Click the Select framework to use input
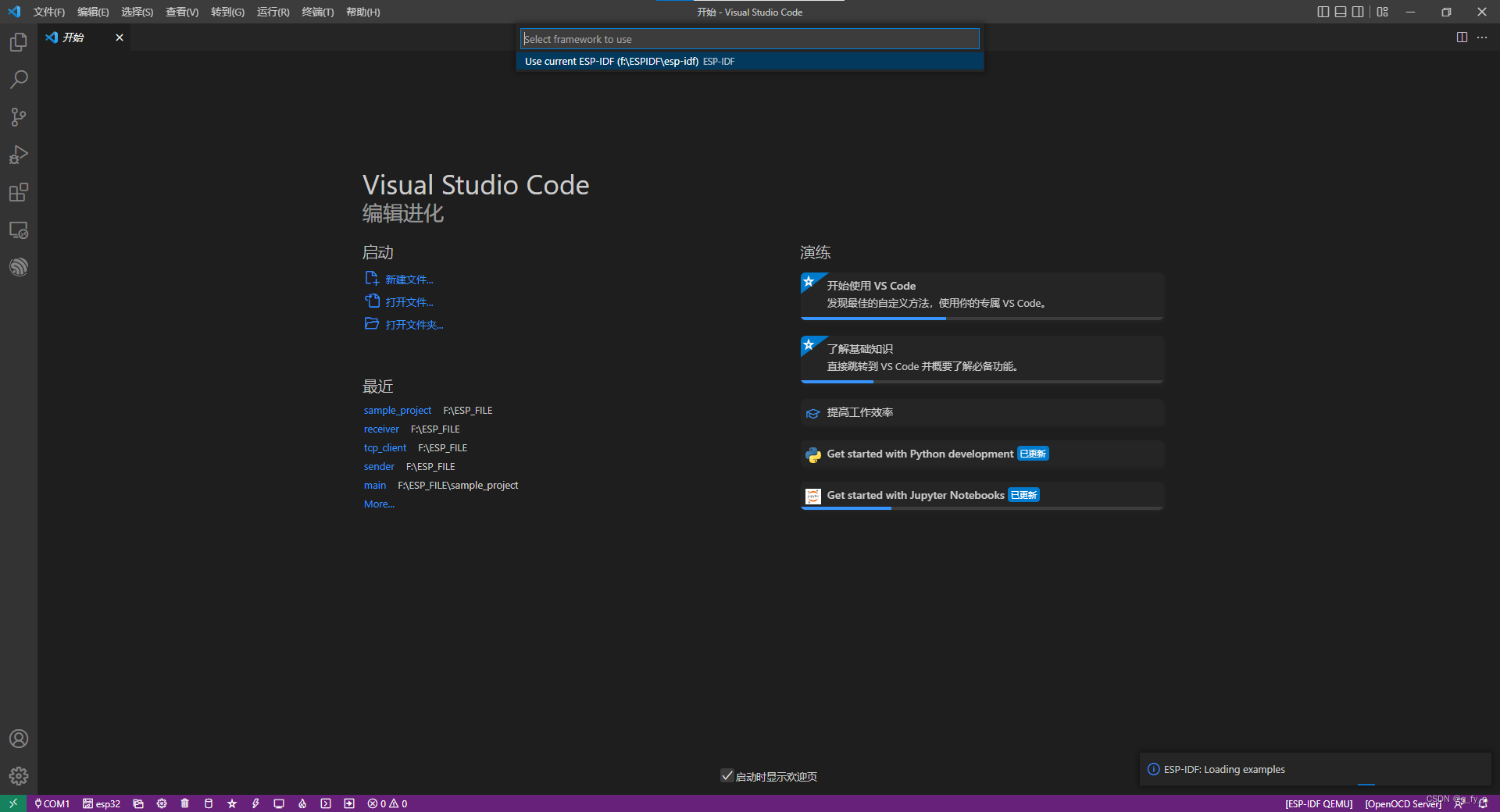Screen dimensions: 1500x812 [750, 39]
